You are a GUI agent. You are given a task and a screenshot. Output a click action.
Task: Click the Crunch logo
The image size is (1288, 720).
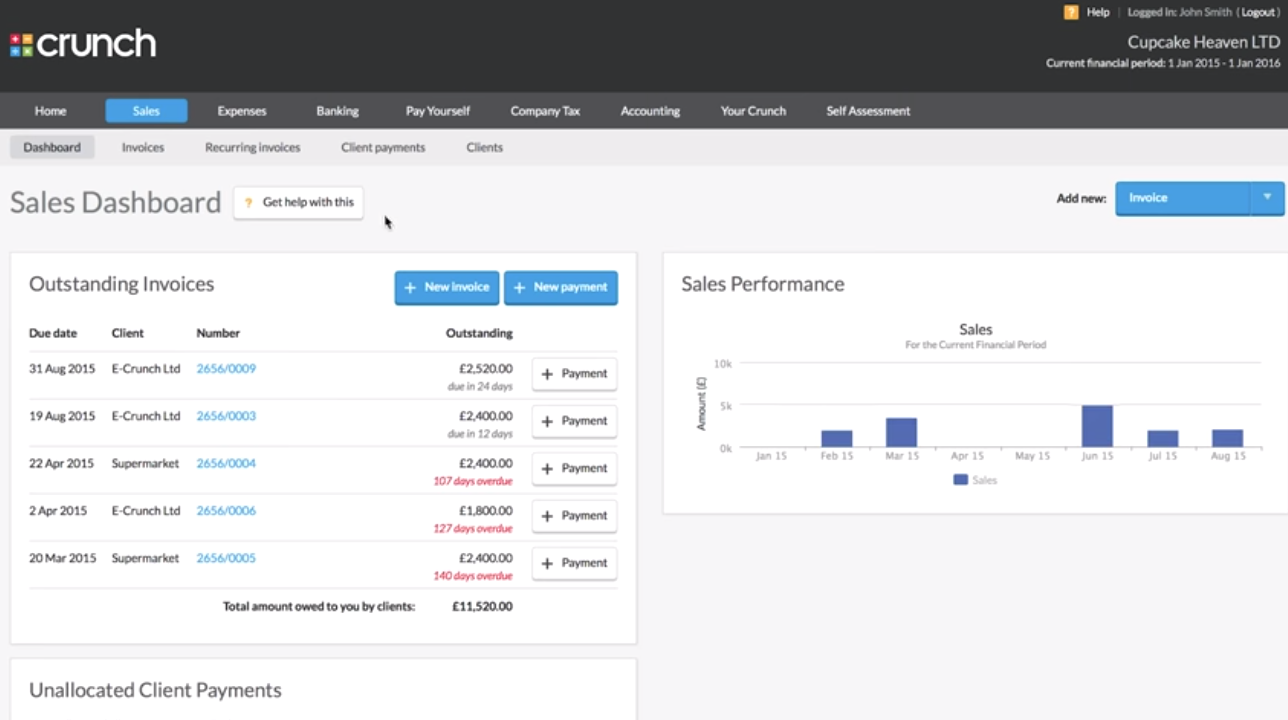pyautogui.click(x=83, y=44)
